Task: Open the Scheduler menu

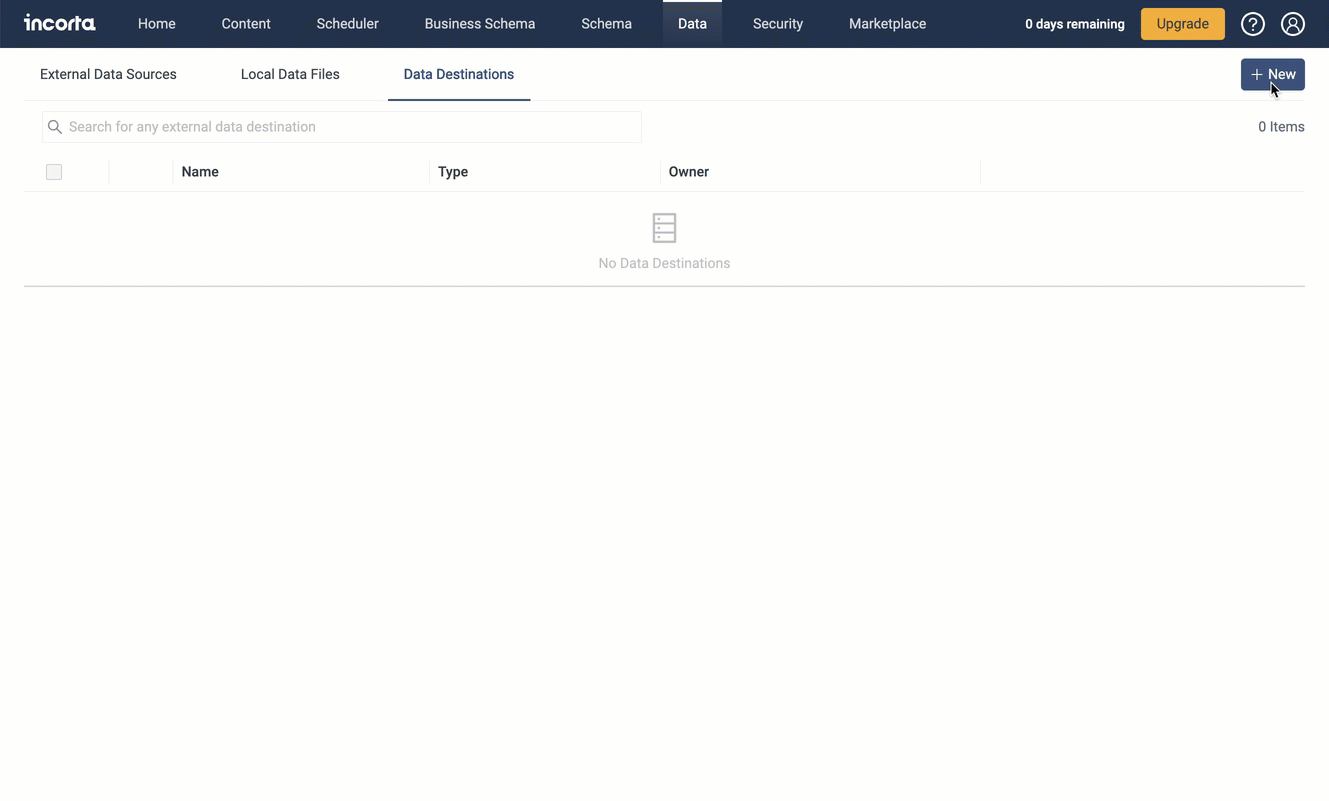Action: [347, 24]
